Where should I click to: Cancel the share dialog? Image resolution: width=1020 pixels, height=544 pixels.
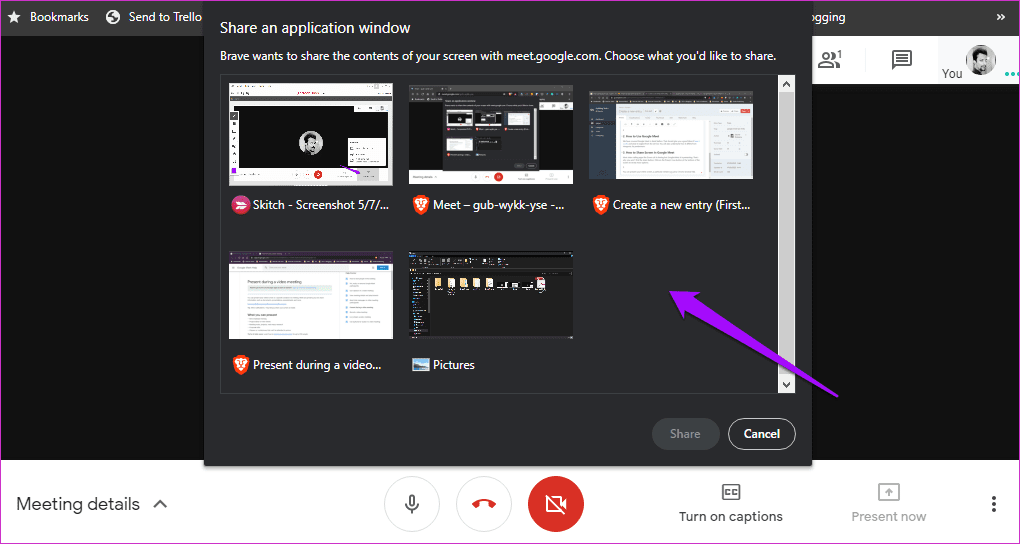tap(761, 433)
